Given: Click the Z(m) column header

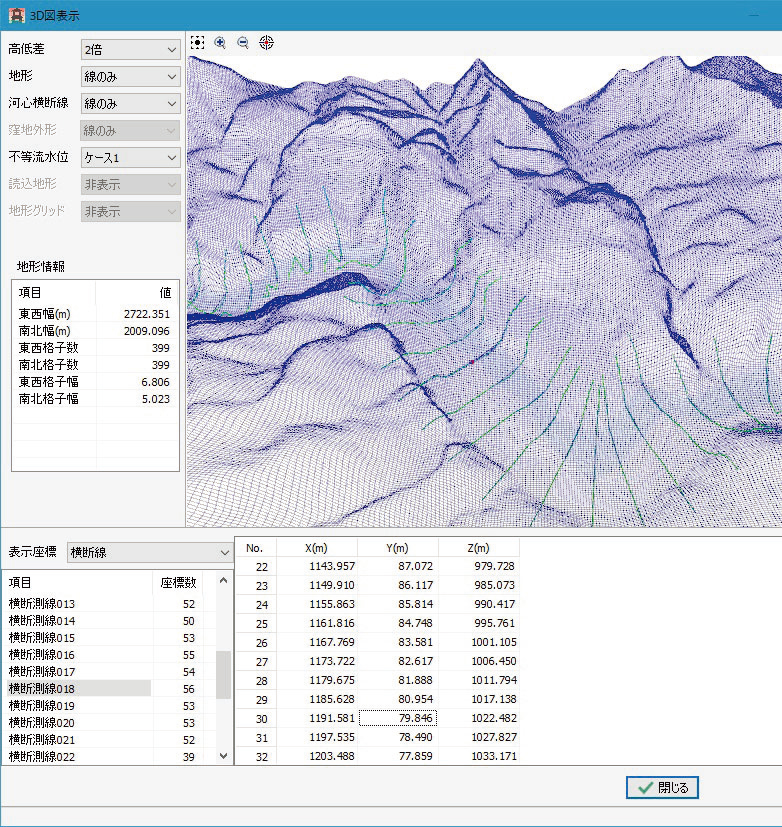Looking at the screenshot, I should (478, 548).
